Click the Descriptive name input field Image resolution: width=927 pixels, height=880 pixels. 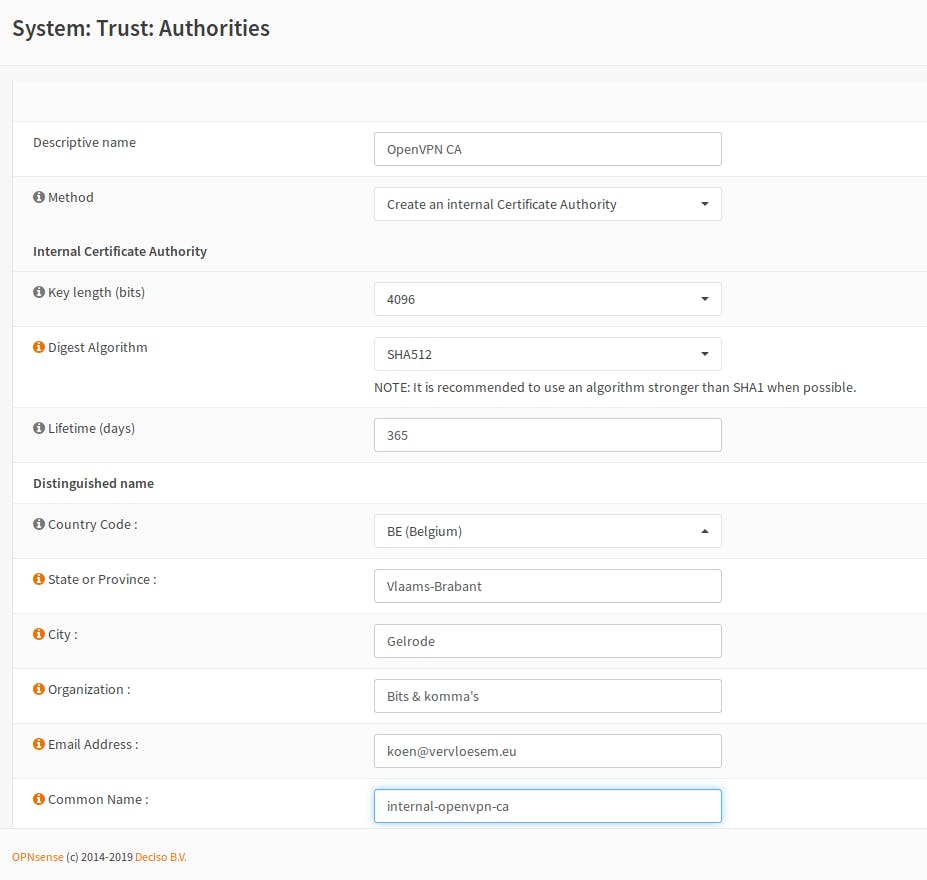[x=547, y=149]
